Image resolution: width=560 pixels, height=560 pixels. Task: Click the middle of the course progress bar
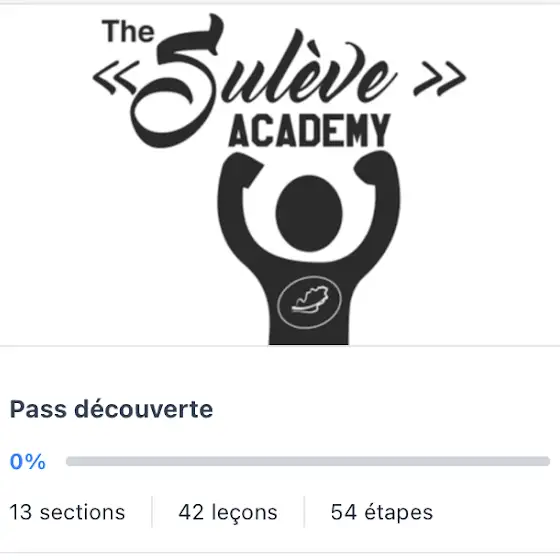coord(308,461)
